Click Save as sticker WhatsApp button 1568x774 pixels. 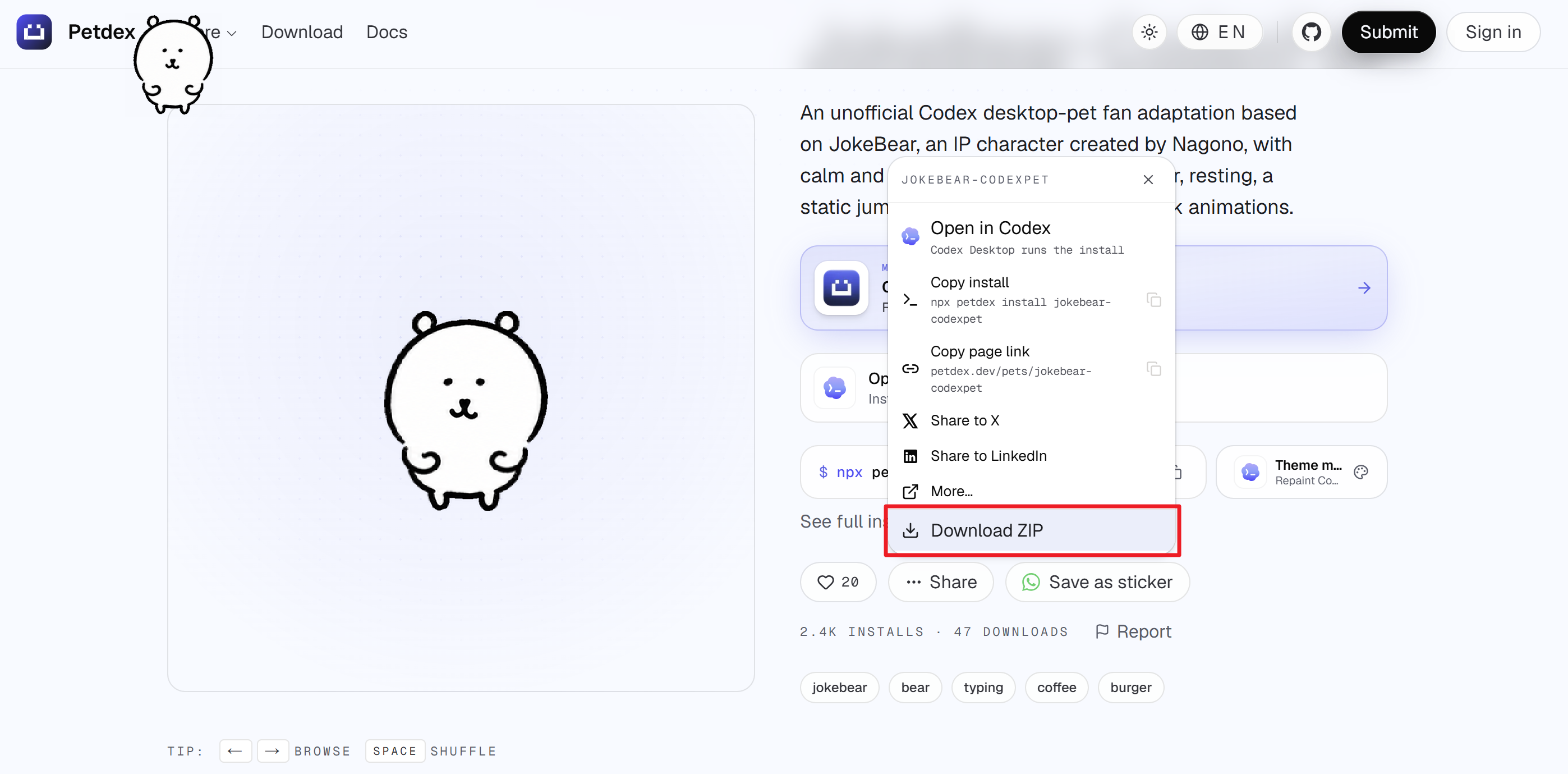tap(1097, 582)
